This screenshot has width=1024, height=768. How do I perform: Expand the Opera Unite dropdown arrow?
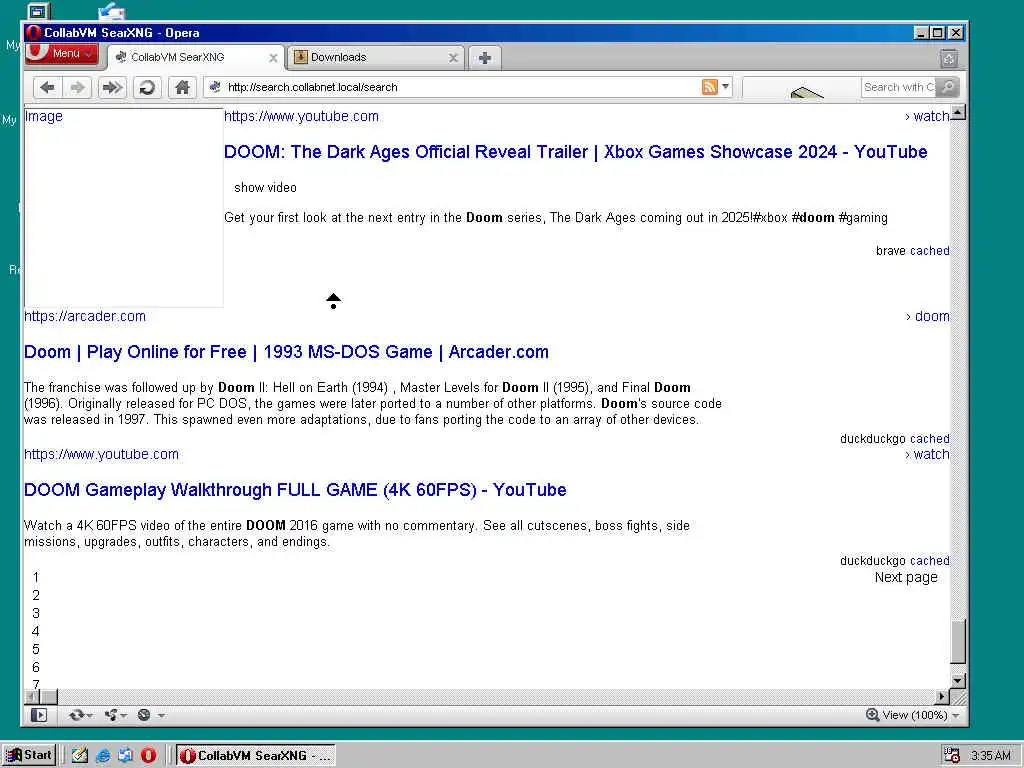[124, 716]
